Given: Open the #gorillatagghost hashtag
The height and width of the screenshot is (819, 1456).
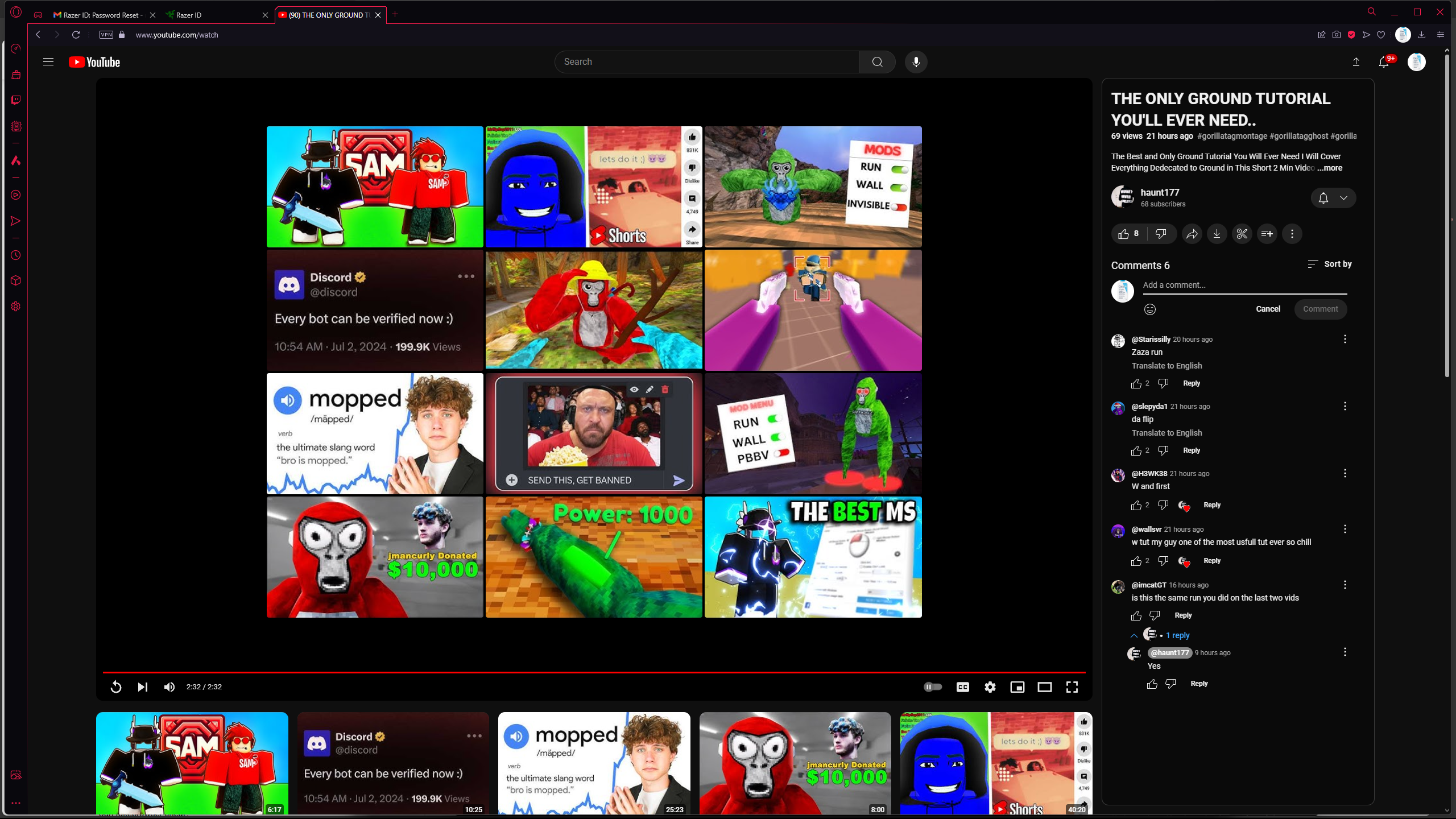Looking at the screenshot, I should pos(1298,136).
